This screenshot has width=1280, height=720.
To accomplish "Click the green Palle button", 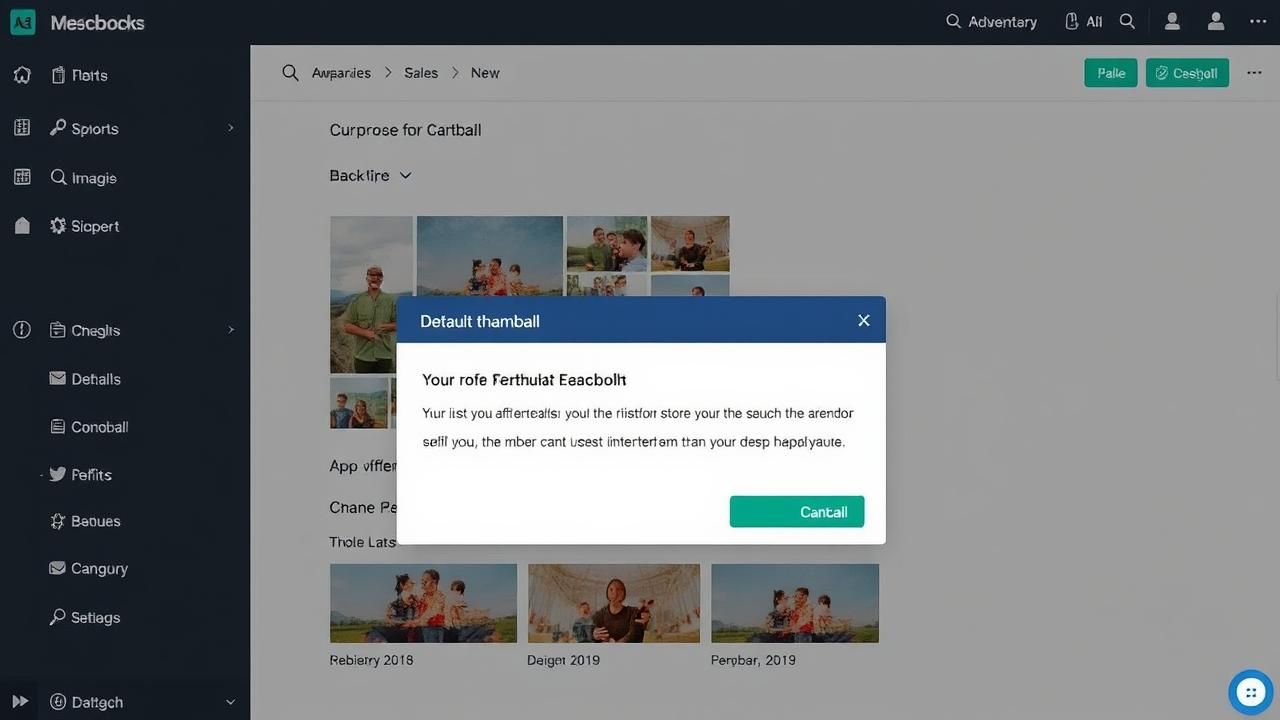I will pyautogui.click(x=1110, y=73).
